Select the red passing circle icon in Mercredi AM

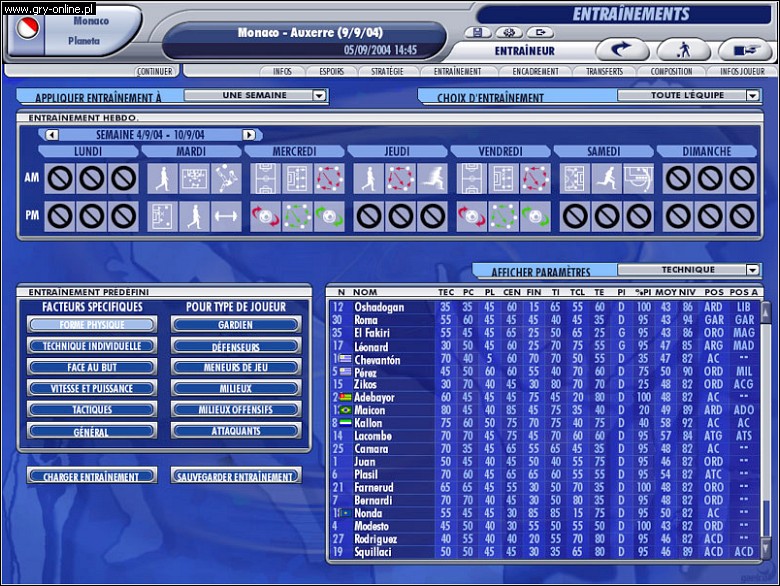[329, 179]
